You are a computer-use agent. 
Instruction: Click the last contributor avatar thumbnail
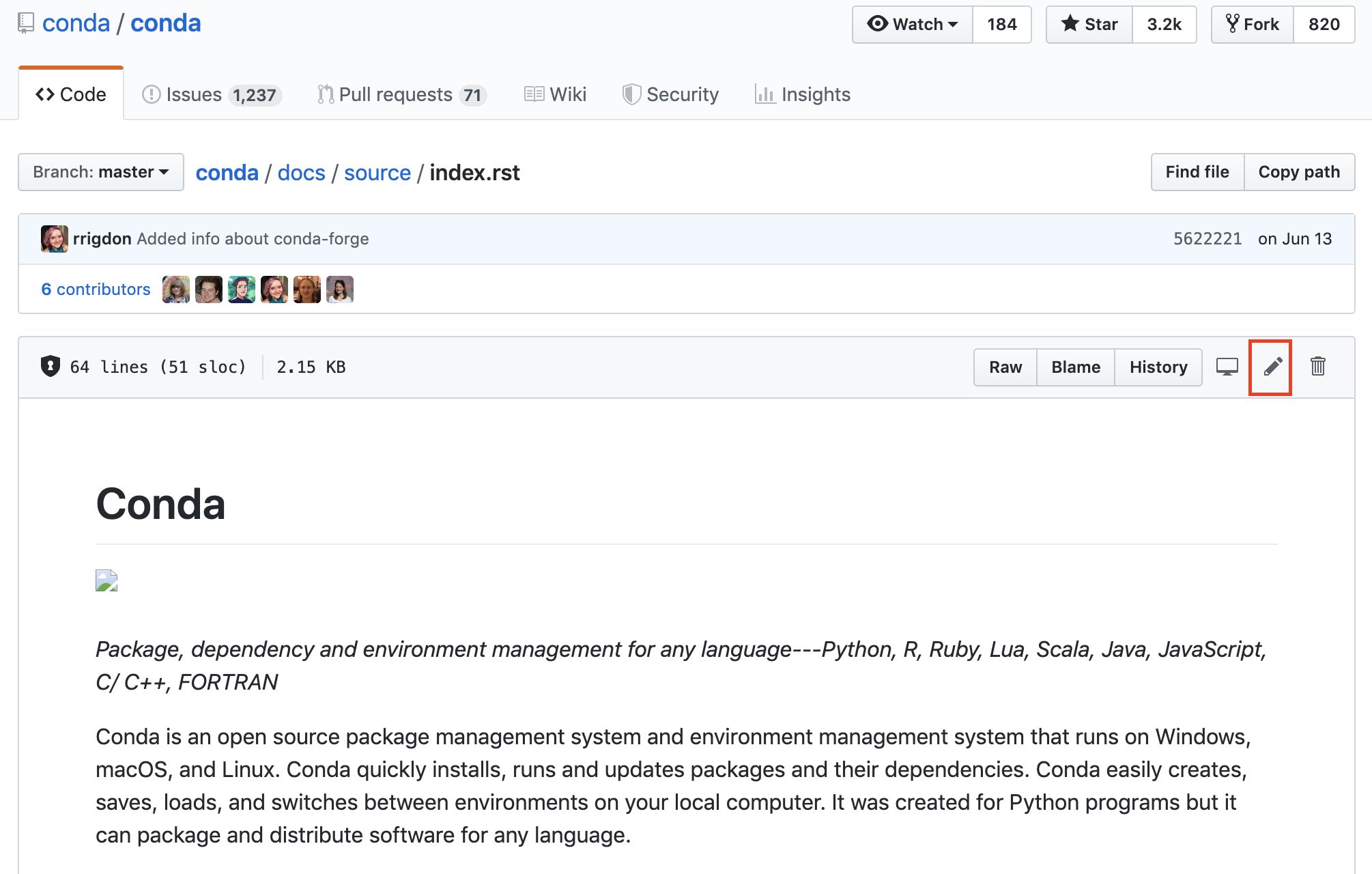pos(339,289)
